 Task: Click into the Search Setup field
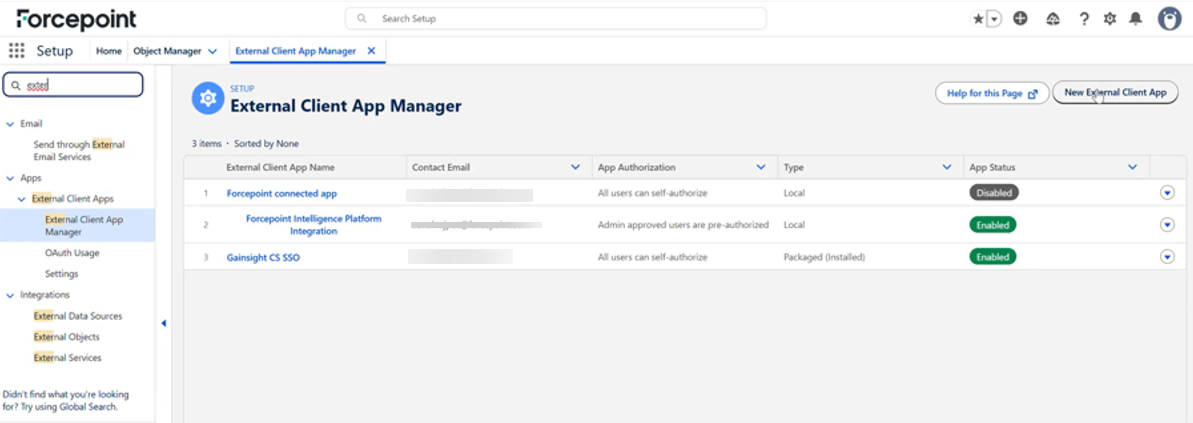pyautogui.click(x=555, y=18)
